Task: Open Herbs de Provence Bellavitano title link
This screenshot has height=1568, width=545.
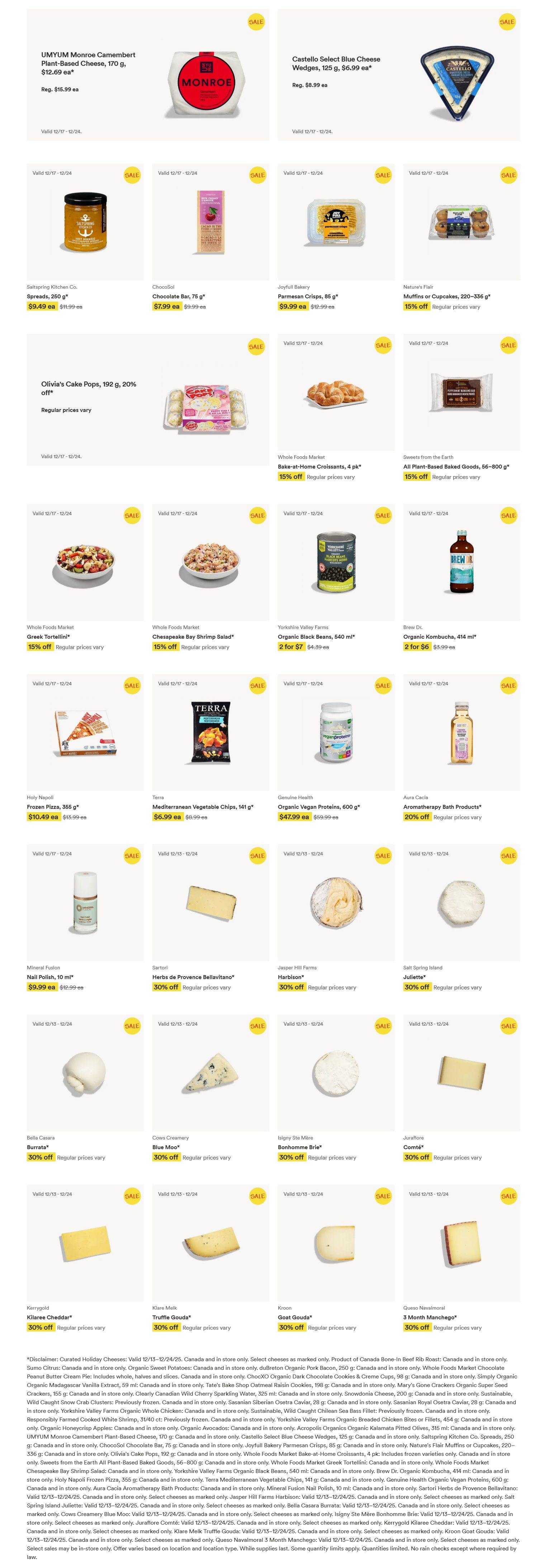Action: pos(193,977)
